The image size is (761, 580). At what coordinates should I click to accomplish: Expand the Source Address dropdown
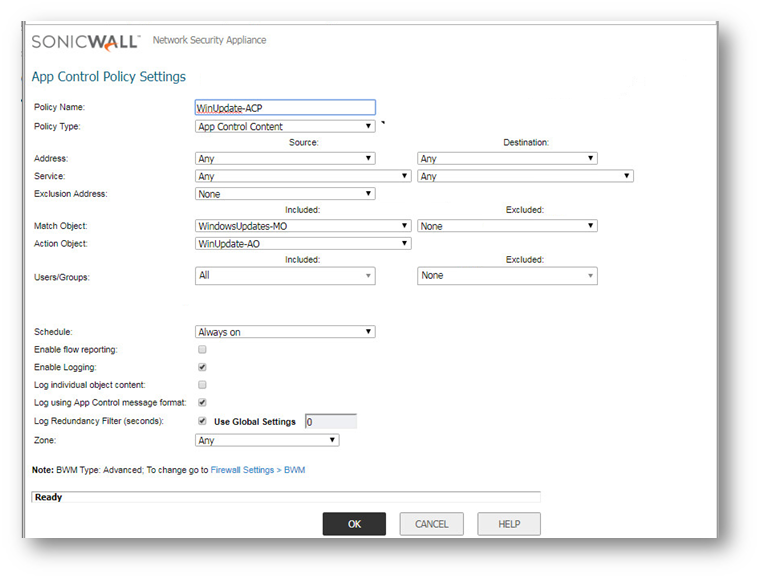[285, 158]
